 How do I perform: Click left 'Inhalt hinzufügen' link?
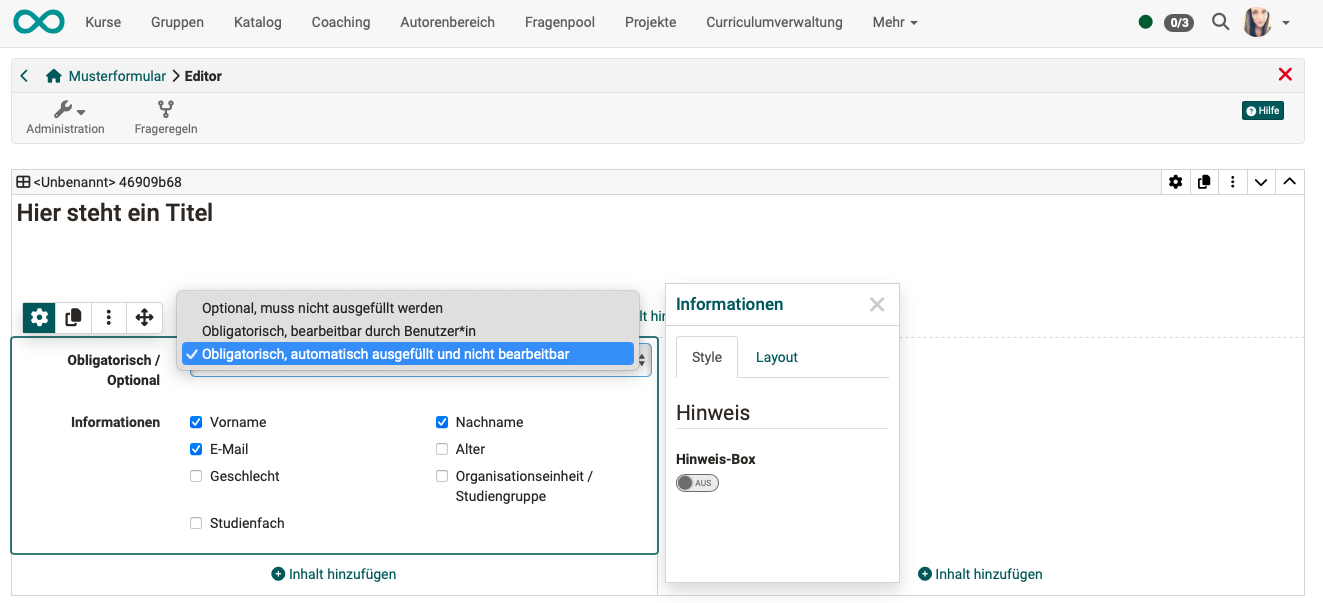[334, 574]
